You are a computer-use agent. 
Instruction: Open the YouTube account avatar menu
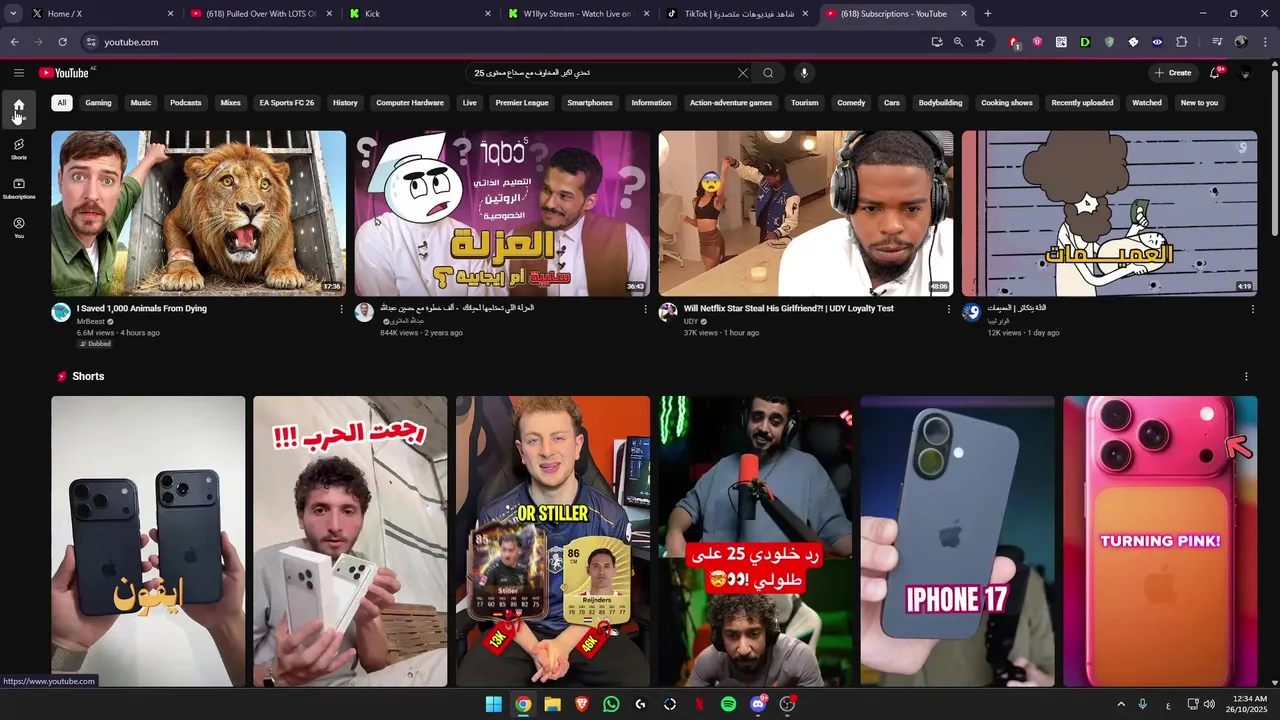coord(1245,73)
